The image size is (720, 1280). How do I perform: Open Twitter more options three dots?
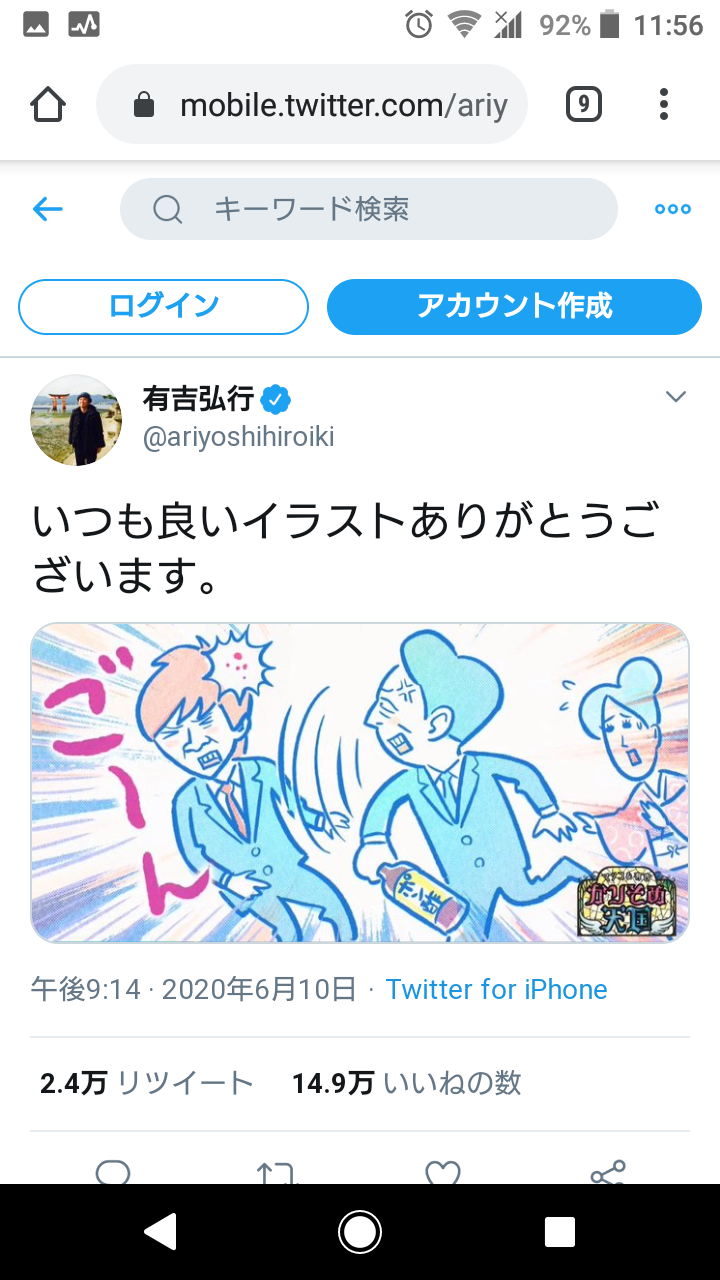click(x=672, y=209)
